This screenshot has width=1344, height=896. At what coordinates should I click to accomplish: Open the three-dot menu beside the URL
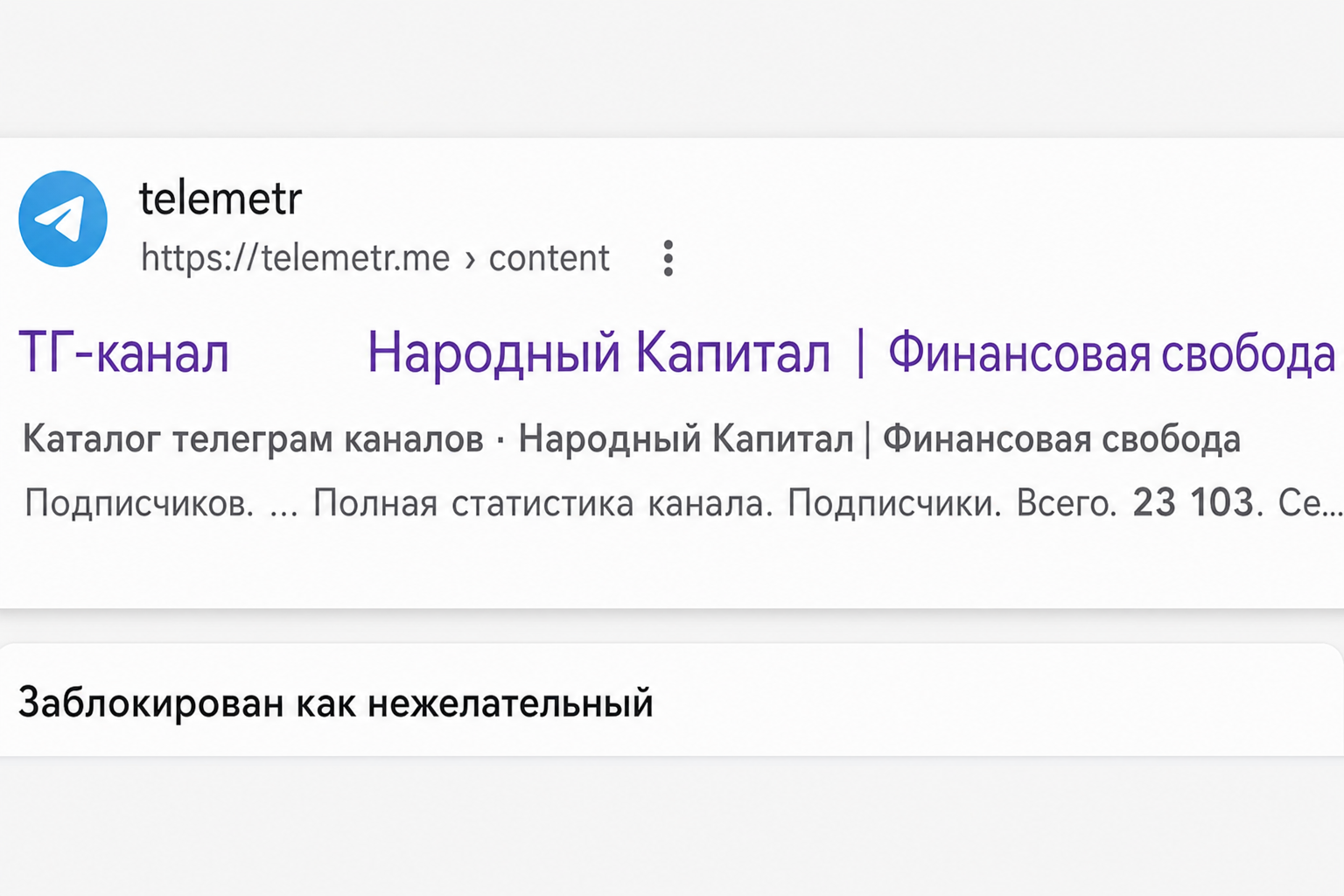pos(668,258)
